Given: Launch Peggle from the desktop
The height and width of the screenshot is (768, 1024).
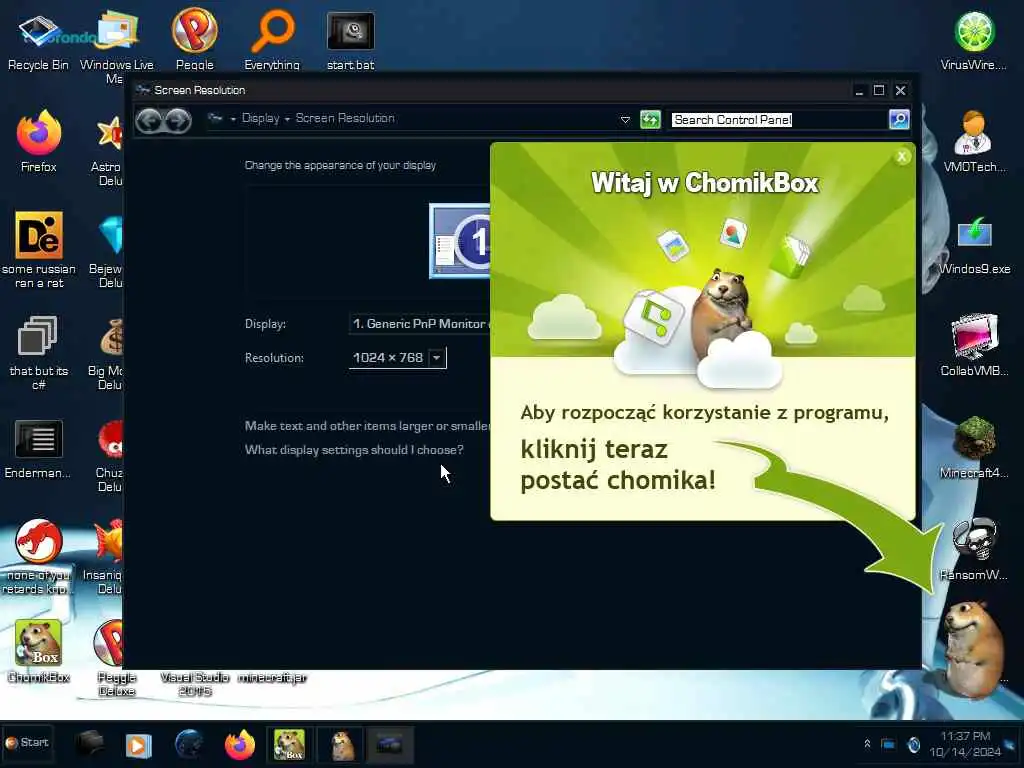Looking at the screenshot, I should (x=195, y=39).
